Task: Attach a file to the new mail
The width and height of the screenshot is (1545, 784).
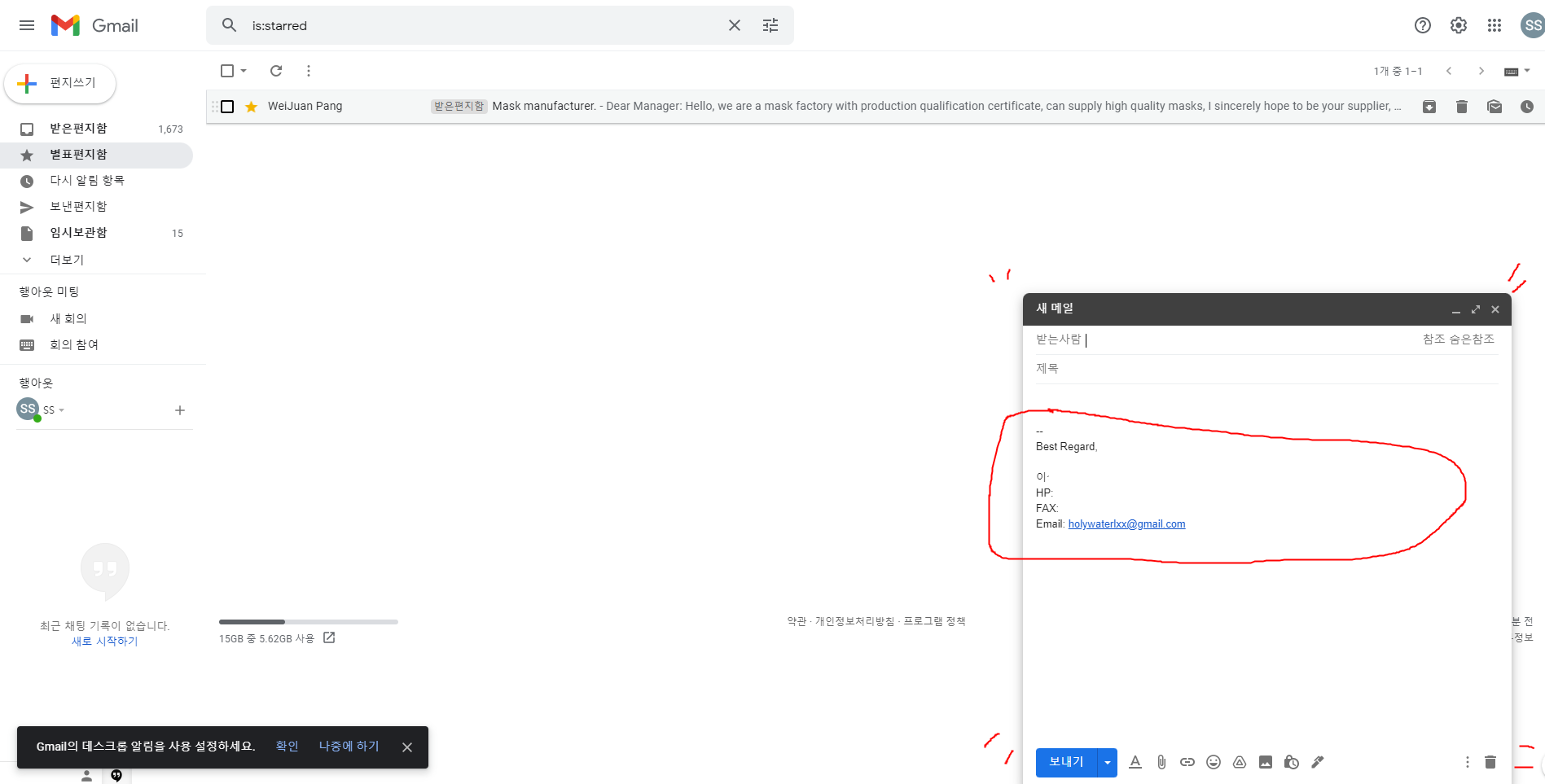Action: pyautogui.click(x=1161, y=762)
